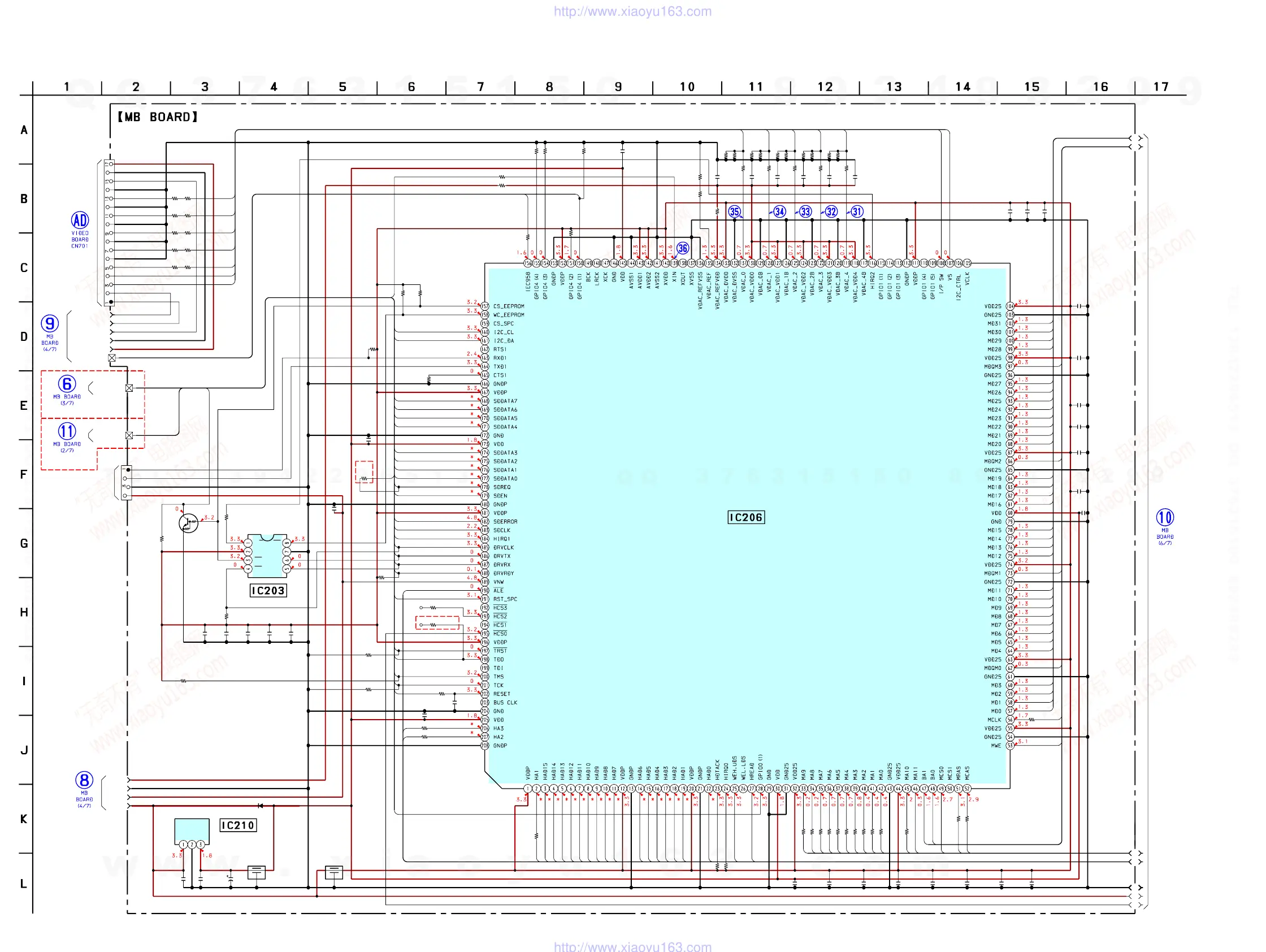1266x952 pixels.
Task: Click test point marker 33
Action: tap(805, 212)
